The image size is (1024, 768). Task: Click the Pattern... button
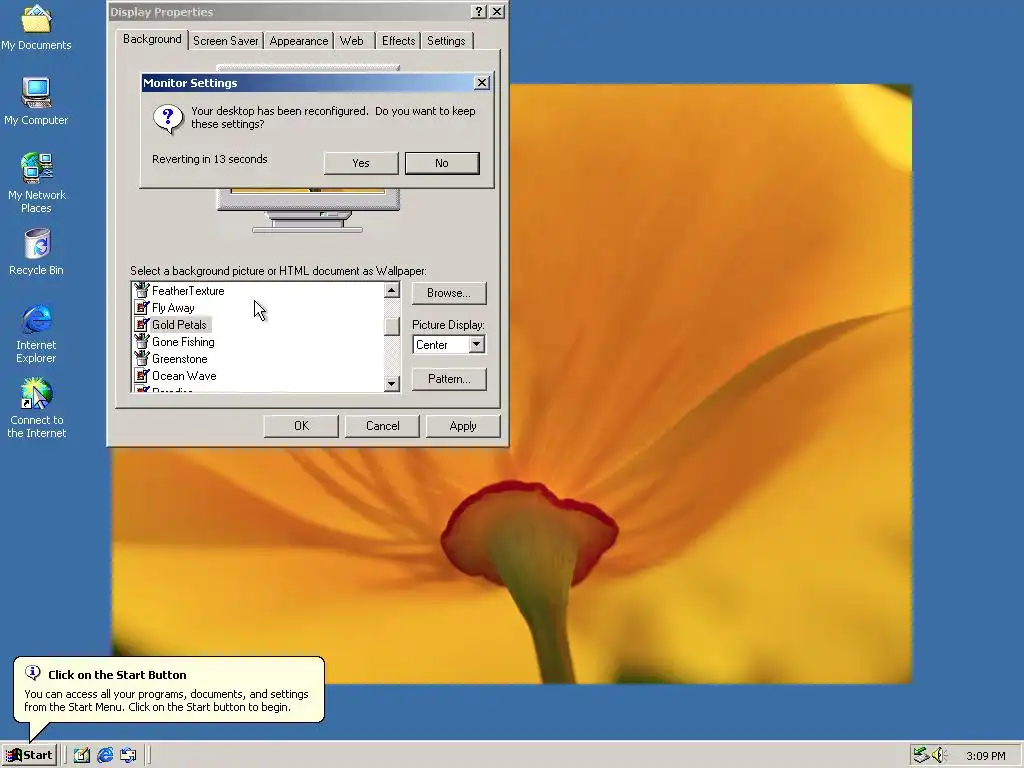[x=449, y=379]
